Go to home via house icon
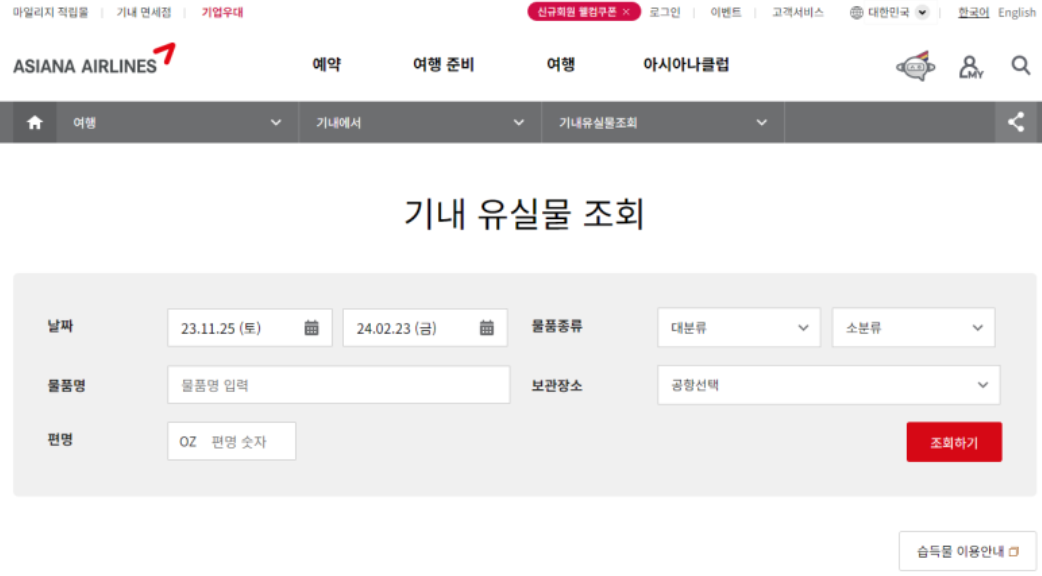 pyautogui.click(x=35, y=122)
